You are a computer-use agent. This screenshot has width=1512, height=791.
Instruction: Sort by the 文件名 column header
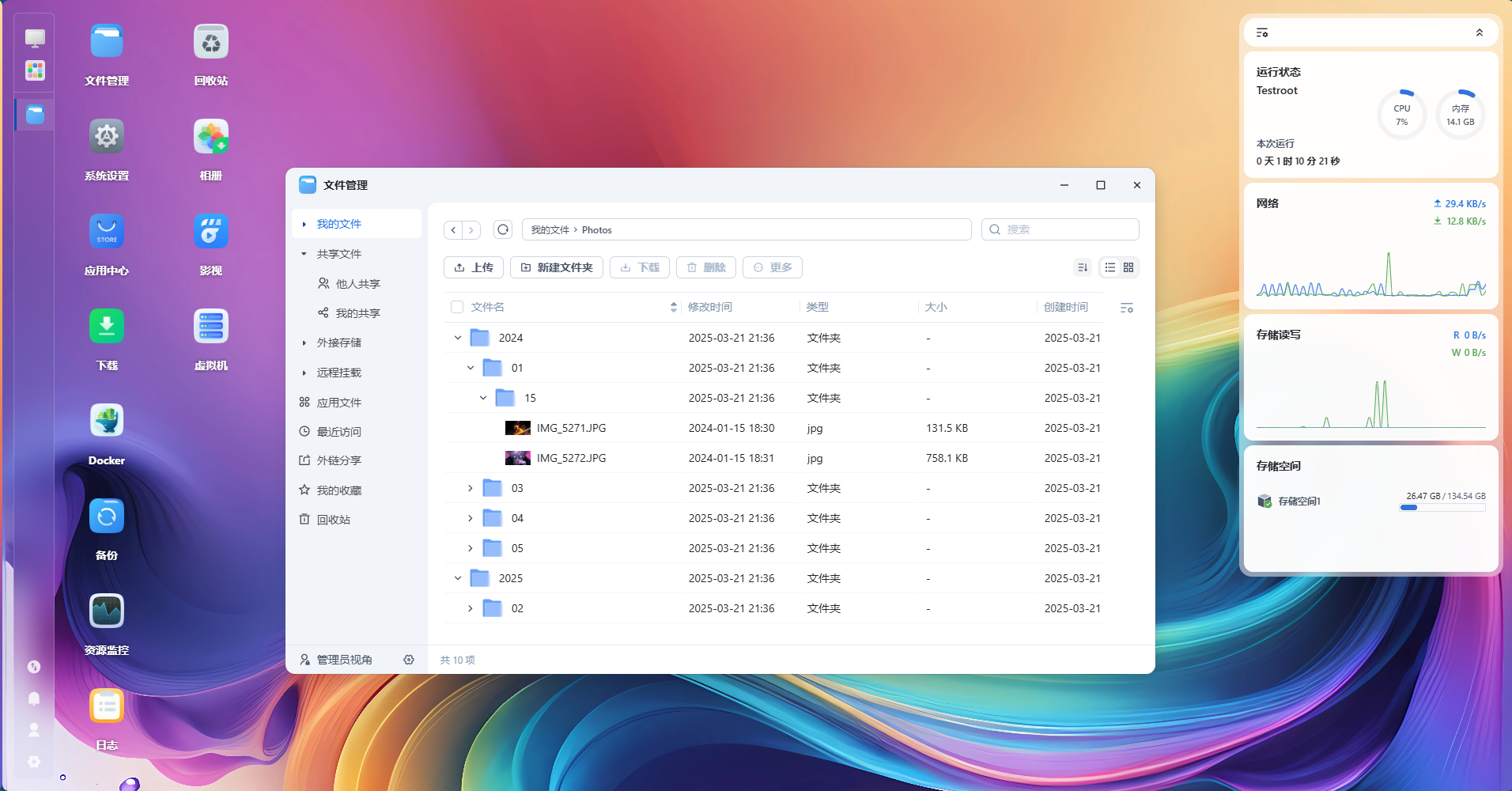[x=488, y=307]
